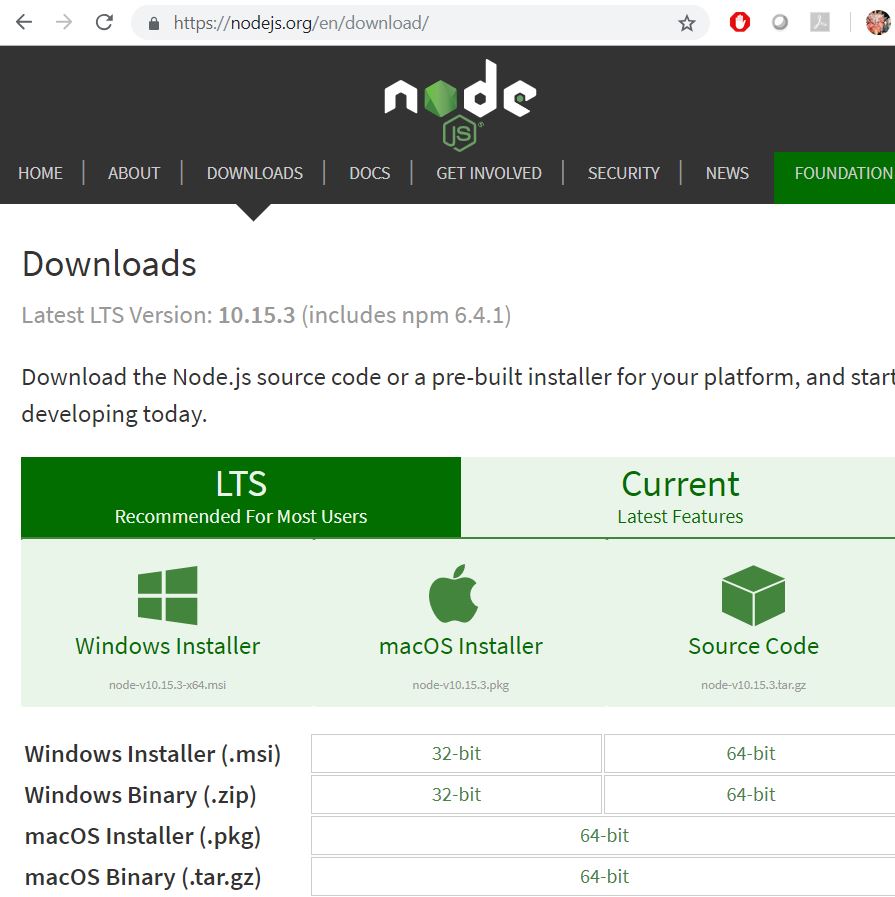Image resolution: width=895 pixels, height=897 pixels.
Task: Download the 64-bit Windows Installer (.msi)
Action: click(x=750, y=753)
